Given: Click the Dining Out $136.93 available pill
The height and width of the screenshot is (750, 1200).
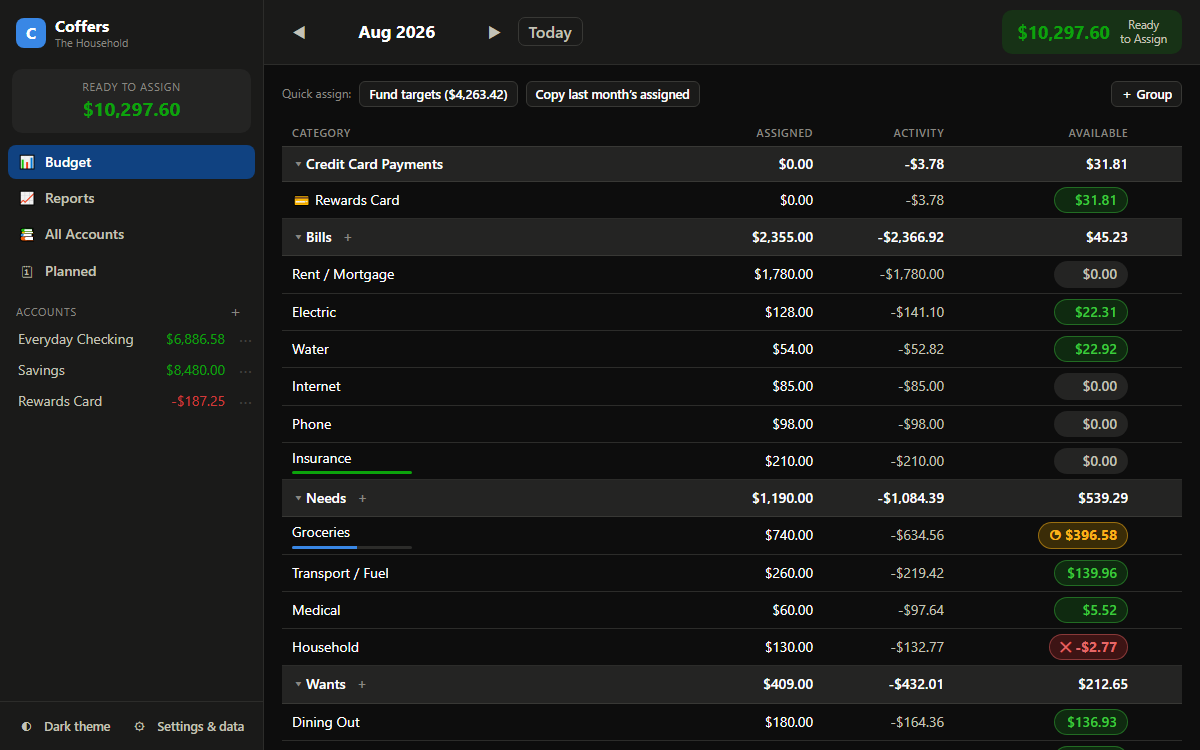Looking at the screenshot, I should 1091,722.
